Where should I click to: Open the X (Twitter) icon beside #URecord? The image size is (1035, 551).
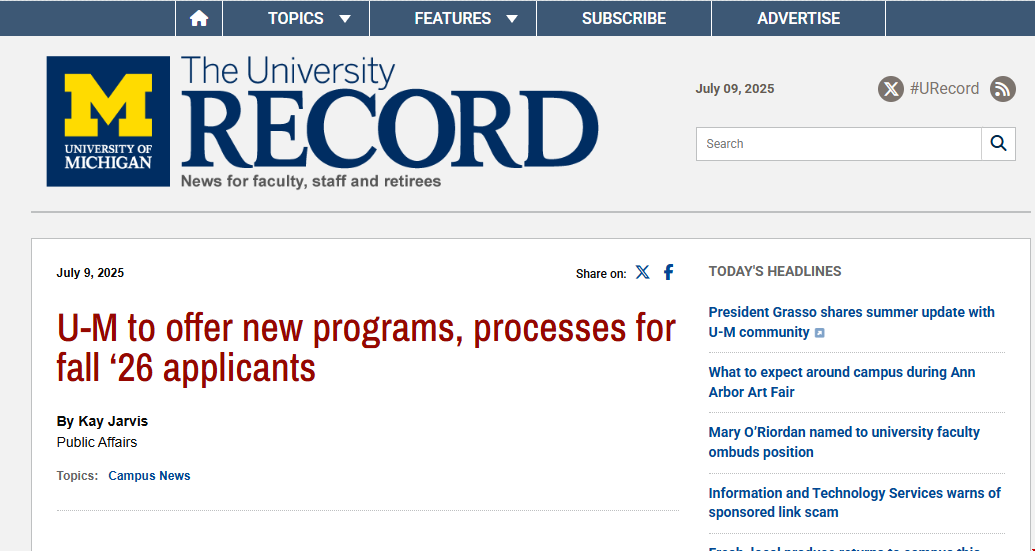[x=890, y=89]
